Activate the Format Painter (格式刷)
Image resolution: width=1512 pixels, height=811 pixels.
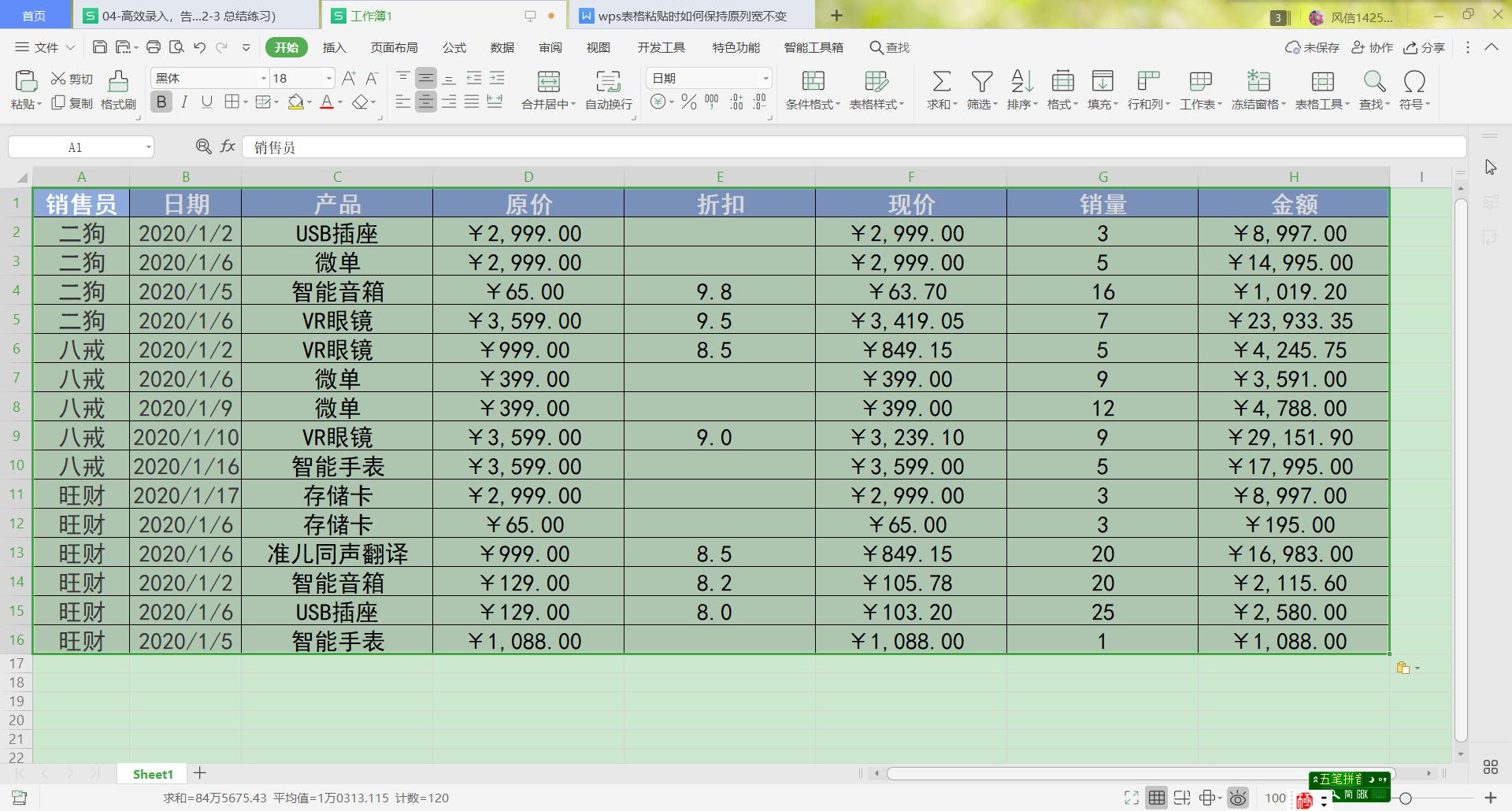tap(118, 90)
